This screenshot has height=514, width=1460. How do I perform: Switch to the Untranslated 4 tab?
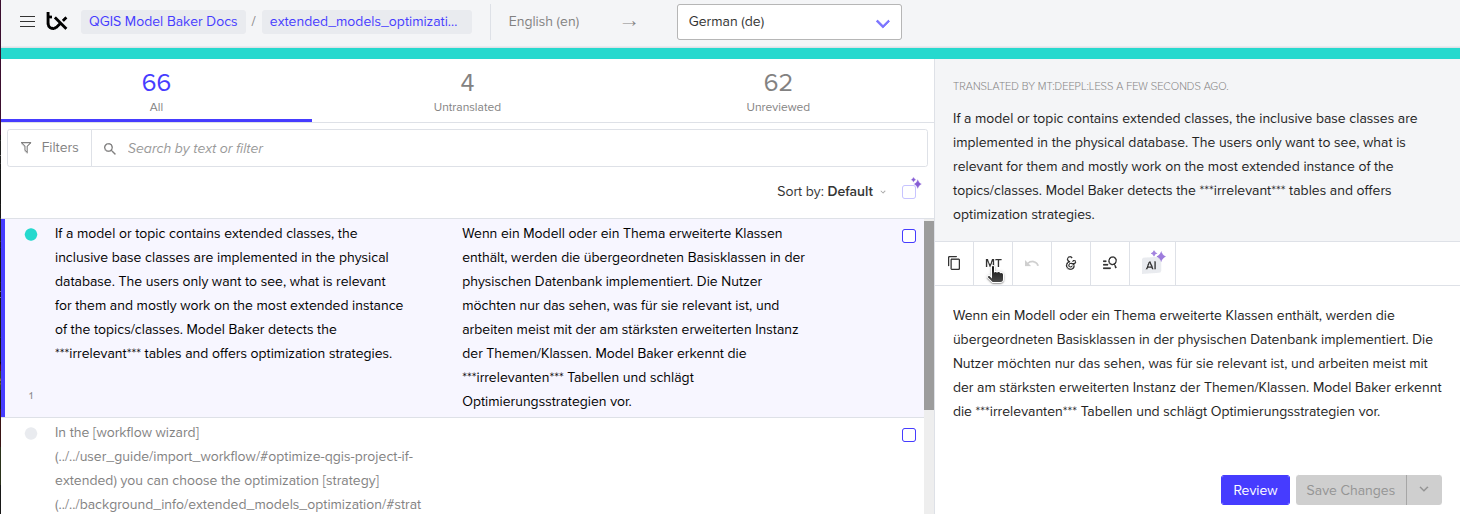coord(467,92)
